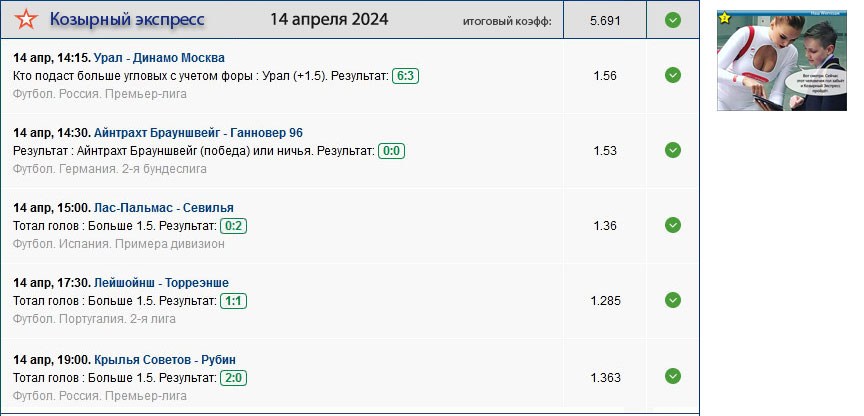
Task: Click yellow star on the advertisement image
Action: (725, 18)
